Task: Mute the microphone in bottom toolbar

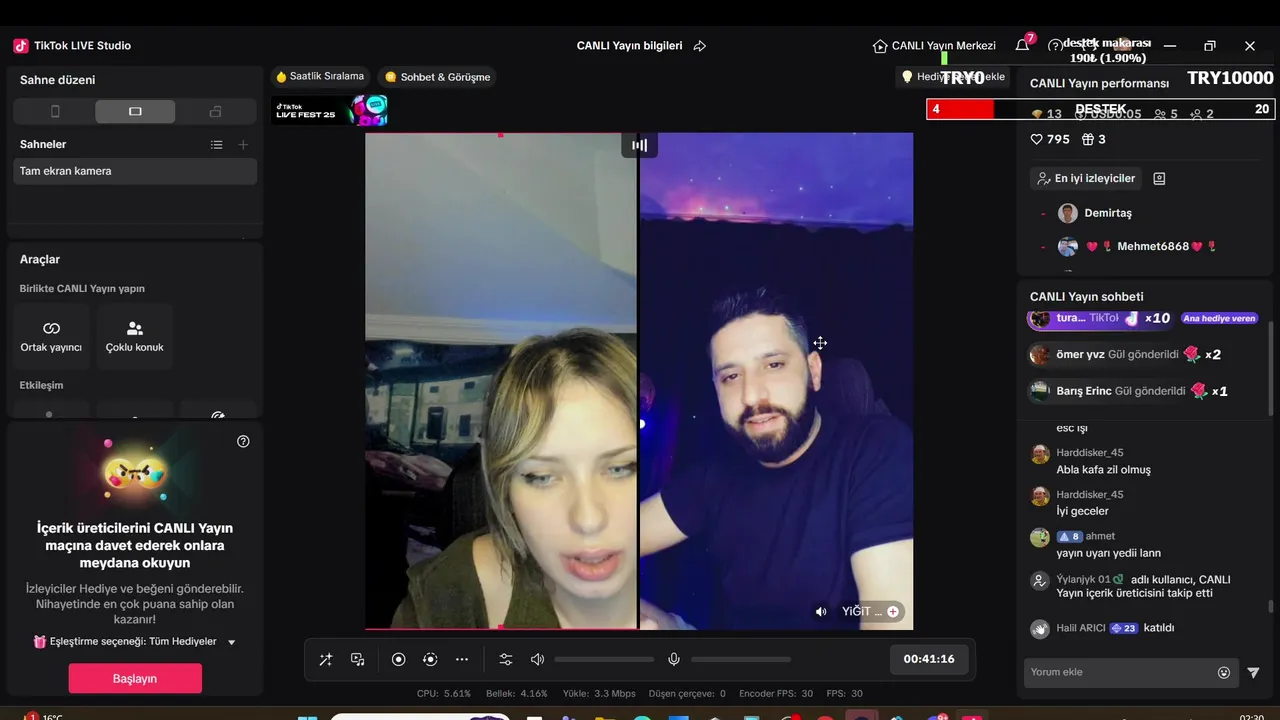Action: coord(674,659)
